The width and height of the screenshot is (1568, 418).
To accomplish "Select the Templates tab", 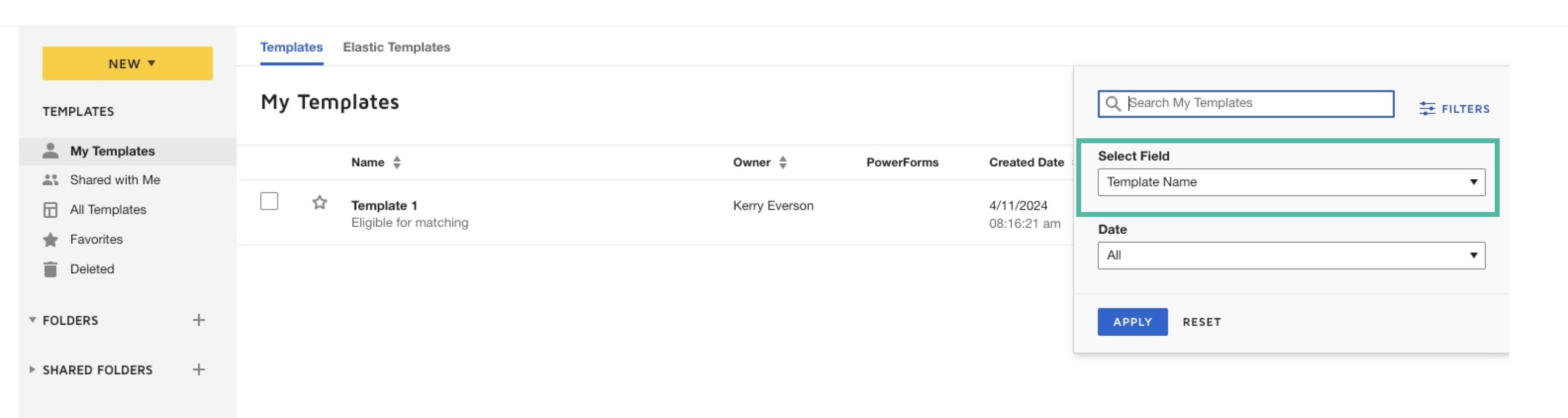I will tap(291, 48).
